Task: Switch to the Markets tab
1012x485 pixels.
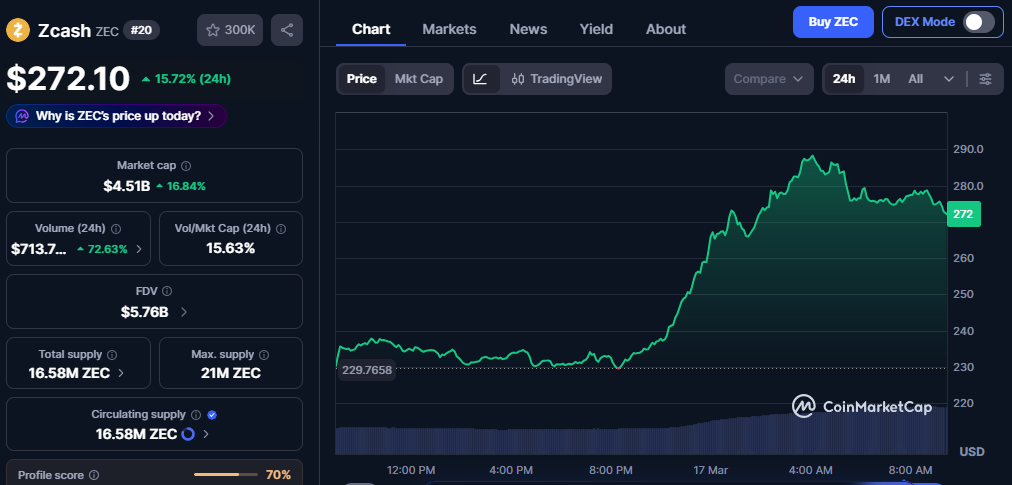Action: point(449,29)
